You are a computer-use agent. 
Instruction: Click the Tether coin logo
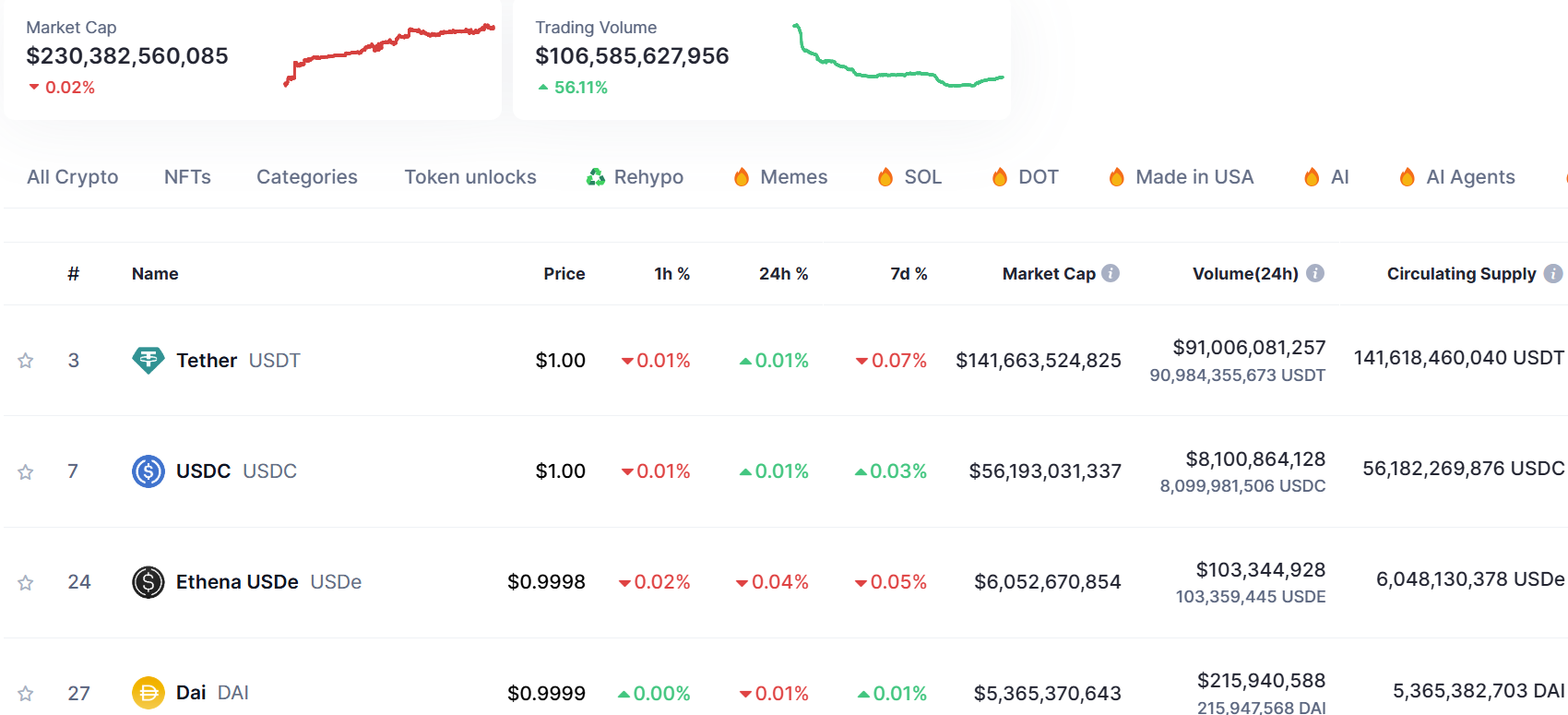[x=148, y=360]
